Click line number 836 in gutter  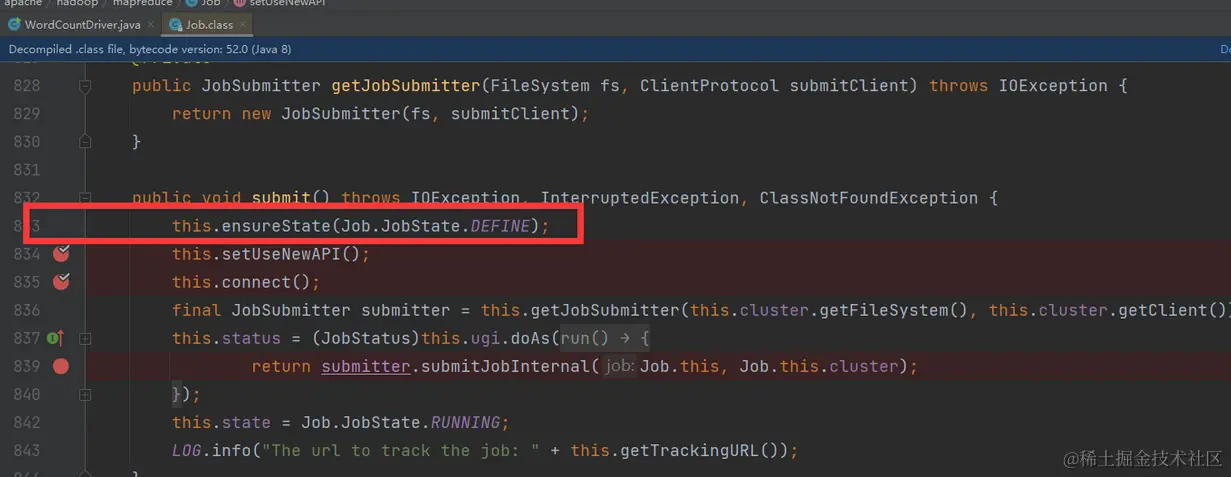[27, 310]
